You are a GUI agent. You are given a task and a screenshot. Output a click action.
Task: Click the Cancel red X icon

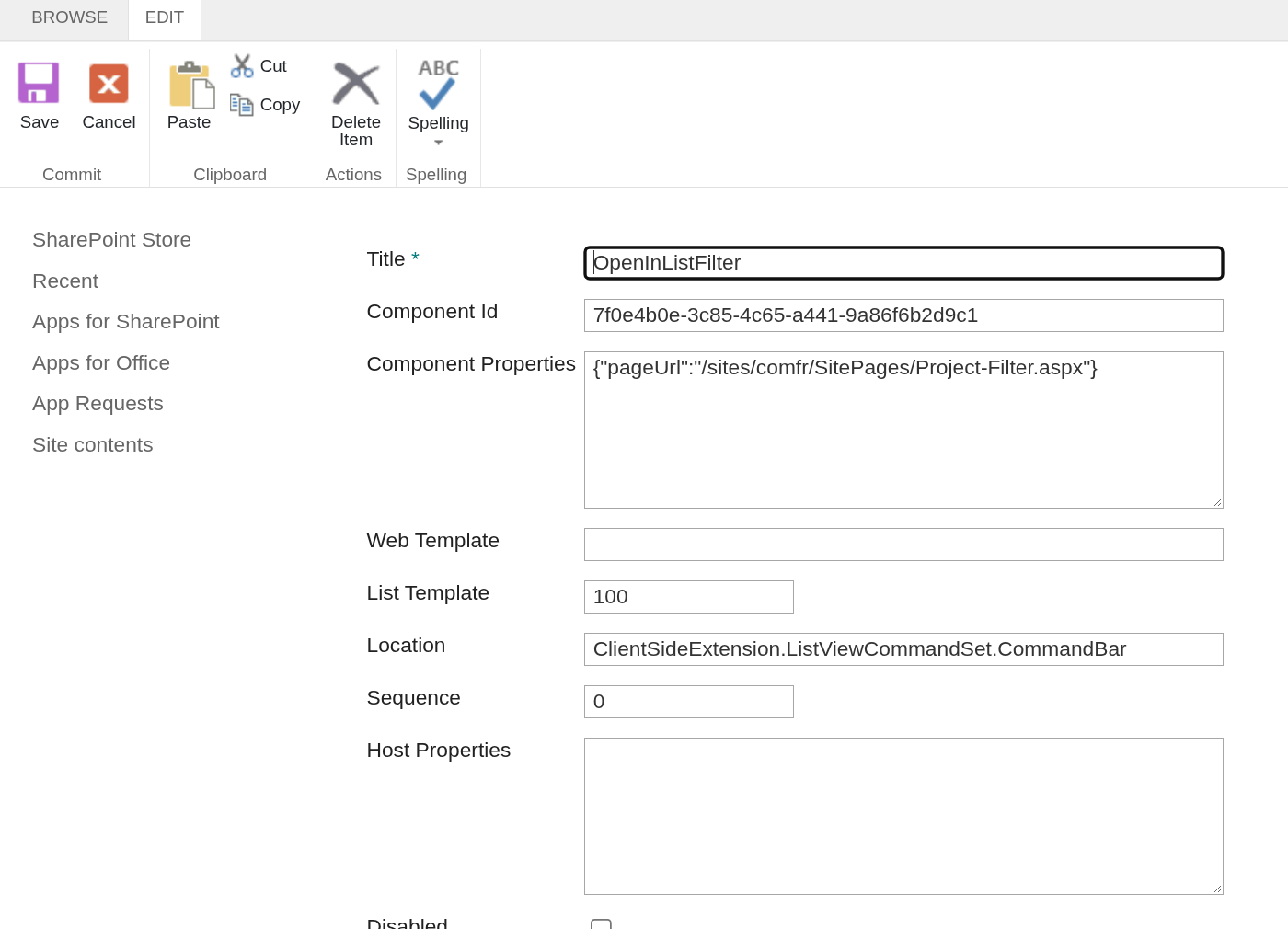[x=109, y=84]
